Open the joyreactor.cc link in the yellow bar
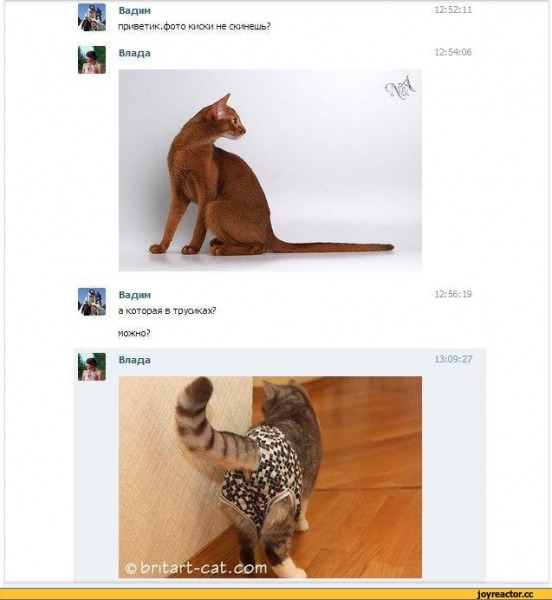The image size is (552, 600). point(505,594)
